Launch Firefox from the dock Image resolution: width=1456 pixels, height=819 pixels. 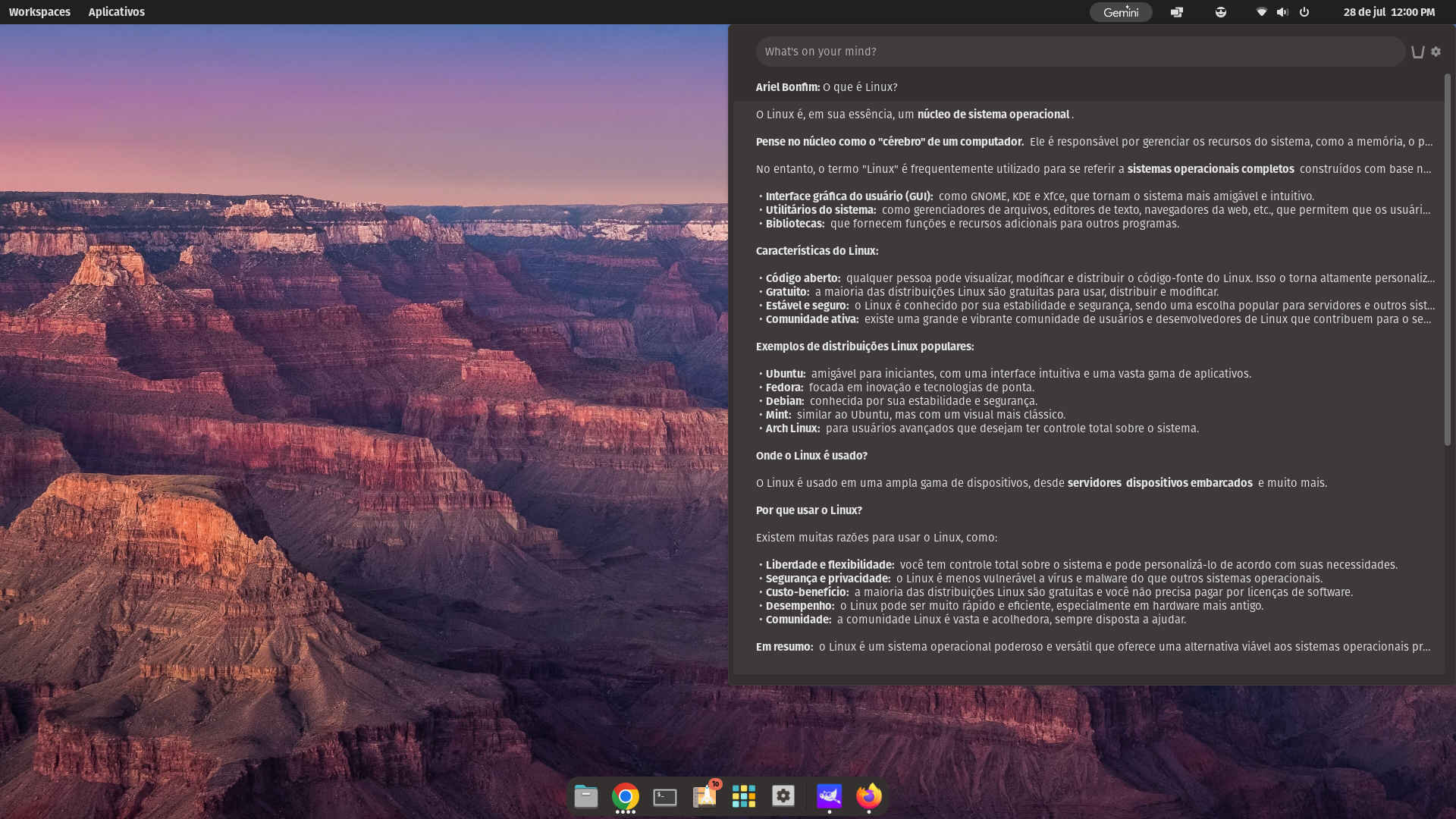coord(869,795)
